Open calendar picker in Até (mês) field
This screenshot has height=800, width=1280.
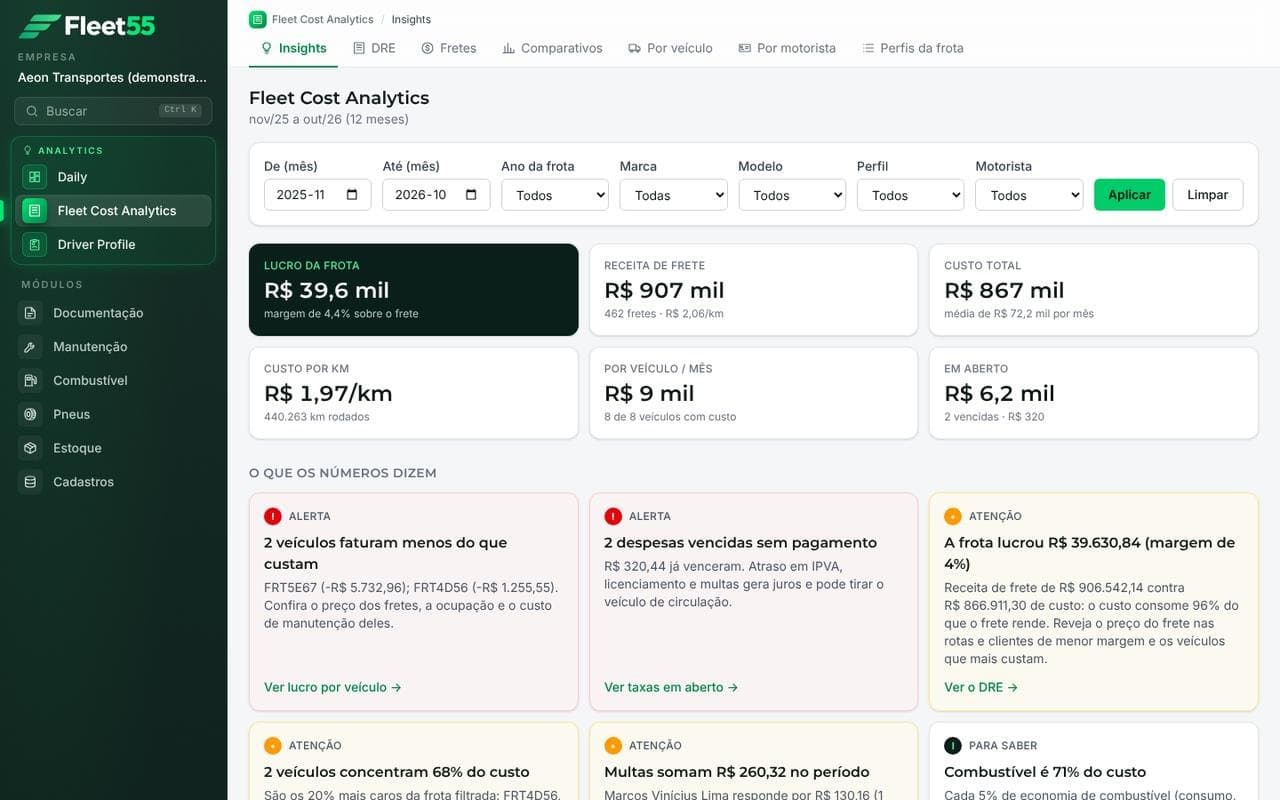[x=471, y=195]
